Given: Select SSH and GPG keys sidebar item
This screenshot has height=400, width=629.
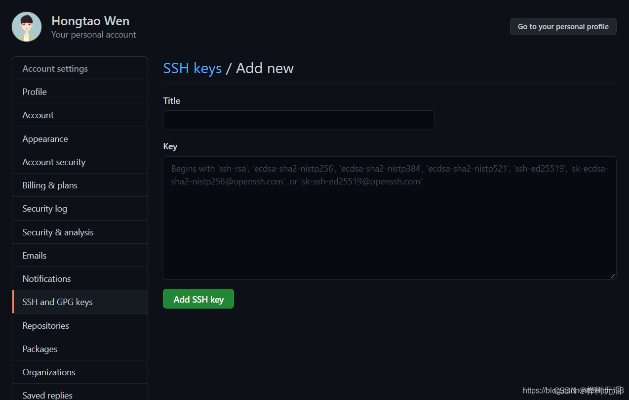Looking at the screenshot, I should [57, 302].
